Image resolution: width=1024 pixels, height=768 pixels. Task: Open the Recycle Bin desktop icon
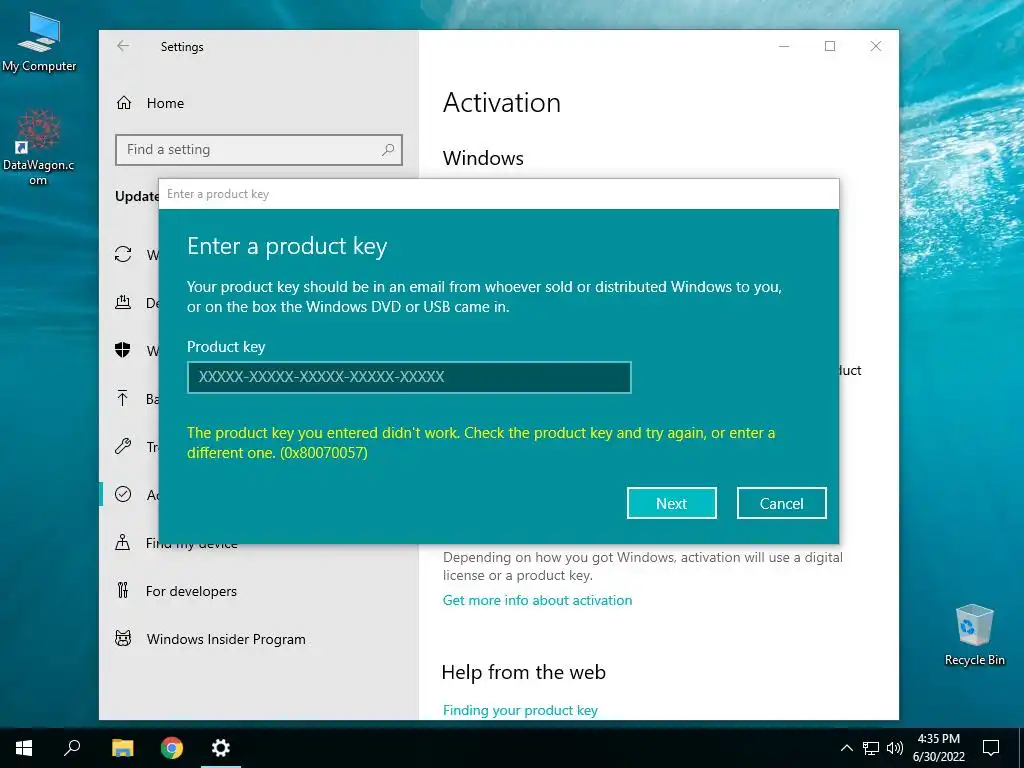tap(974, 635)
